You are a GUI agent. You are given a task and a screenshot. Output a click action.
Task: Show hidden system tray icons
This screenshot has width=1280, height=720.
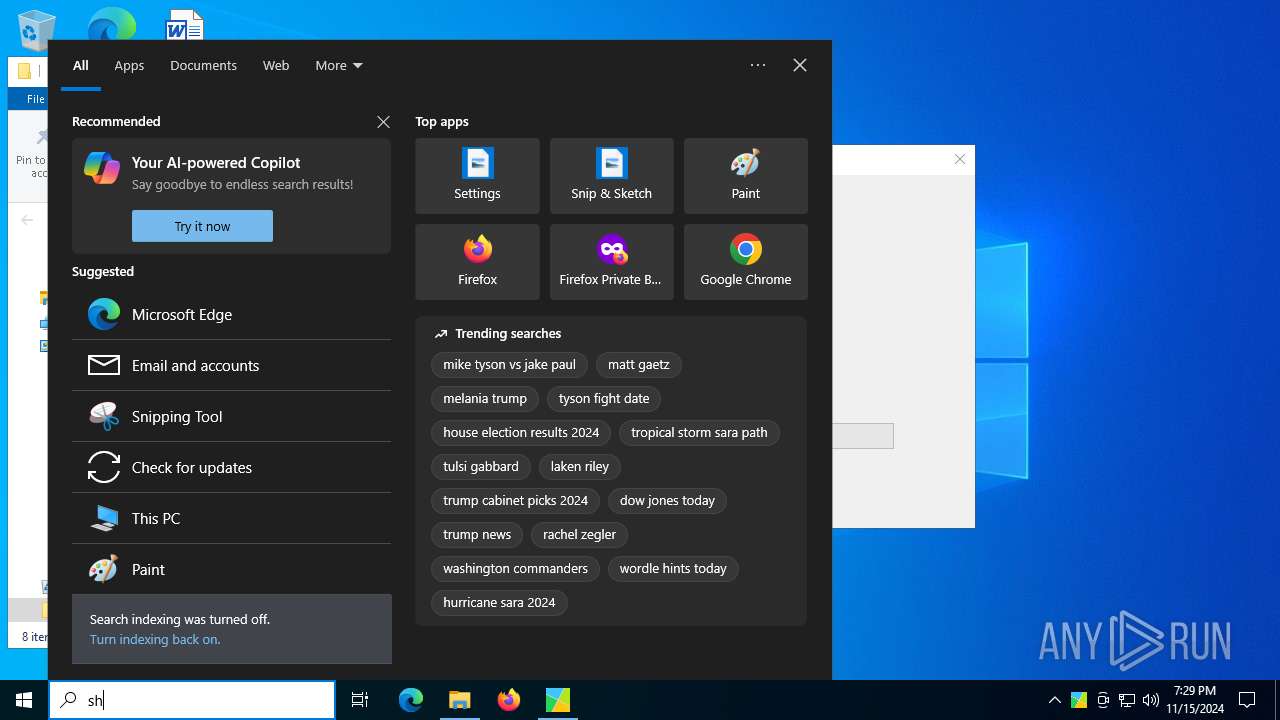[1054, 700]
